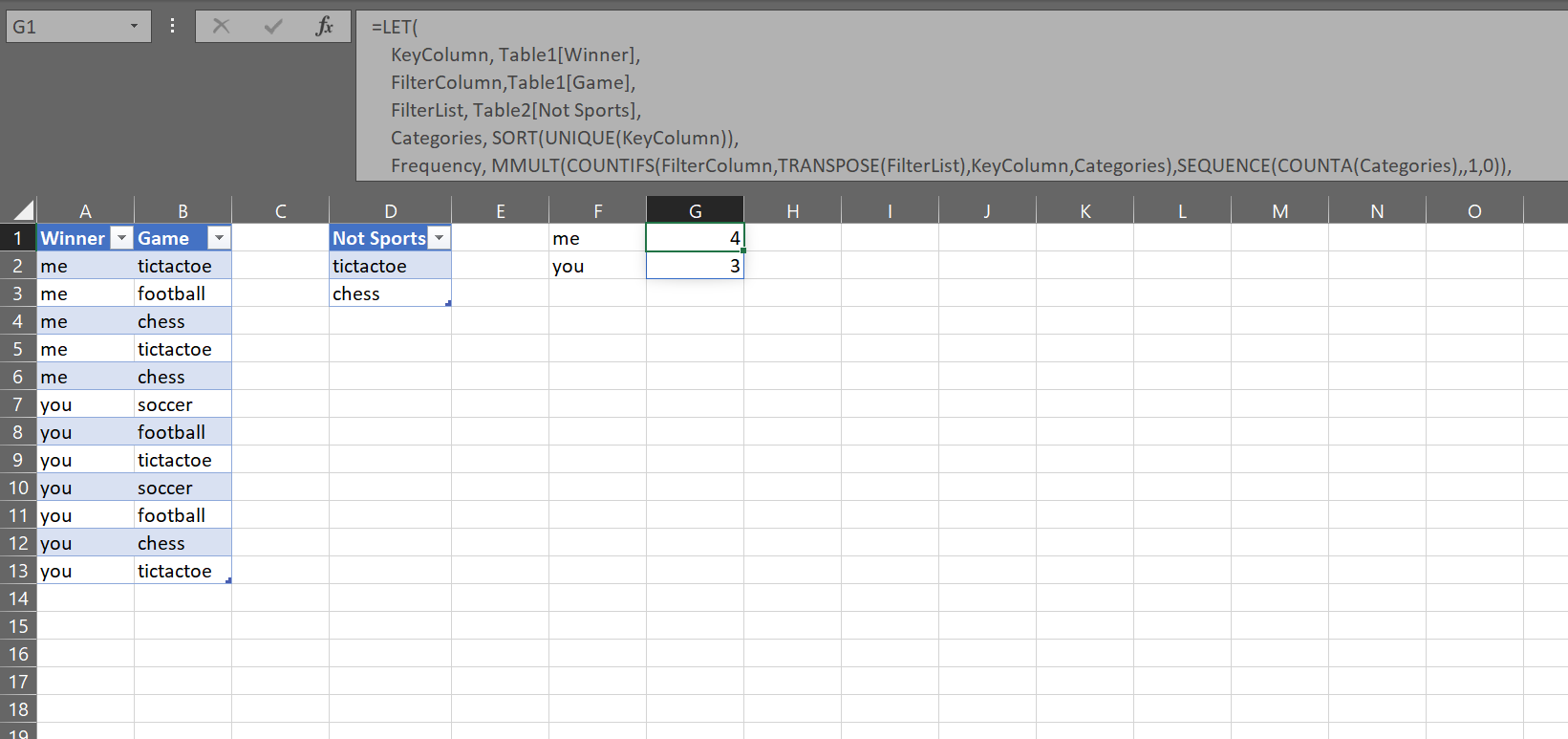Click Table2 resize handle at D3 corner
The height and width of the screenshot is (739, 1568).
(x=448, y=303)
